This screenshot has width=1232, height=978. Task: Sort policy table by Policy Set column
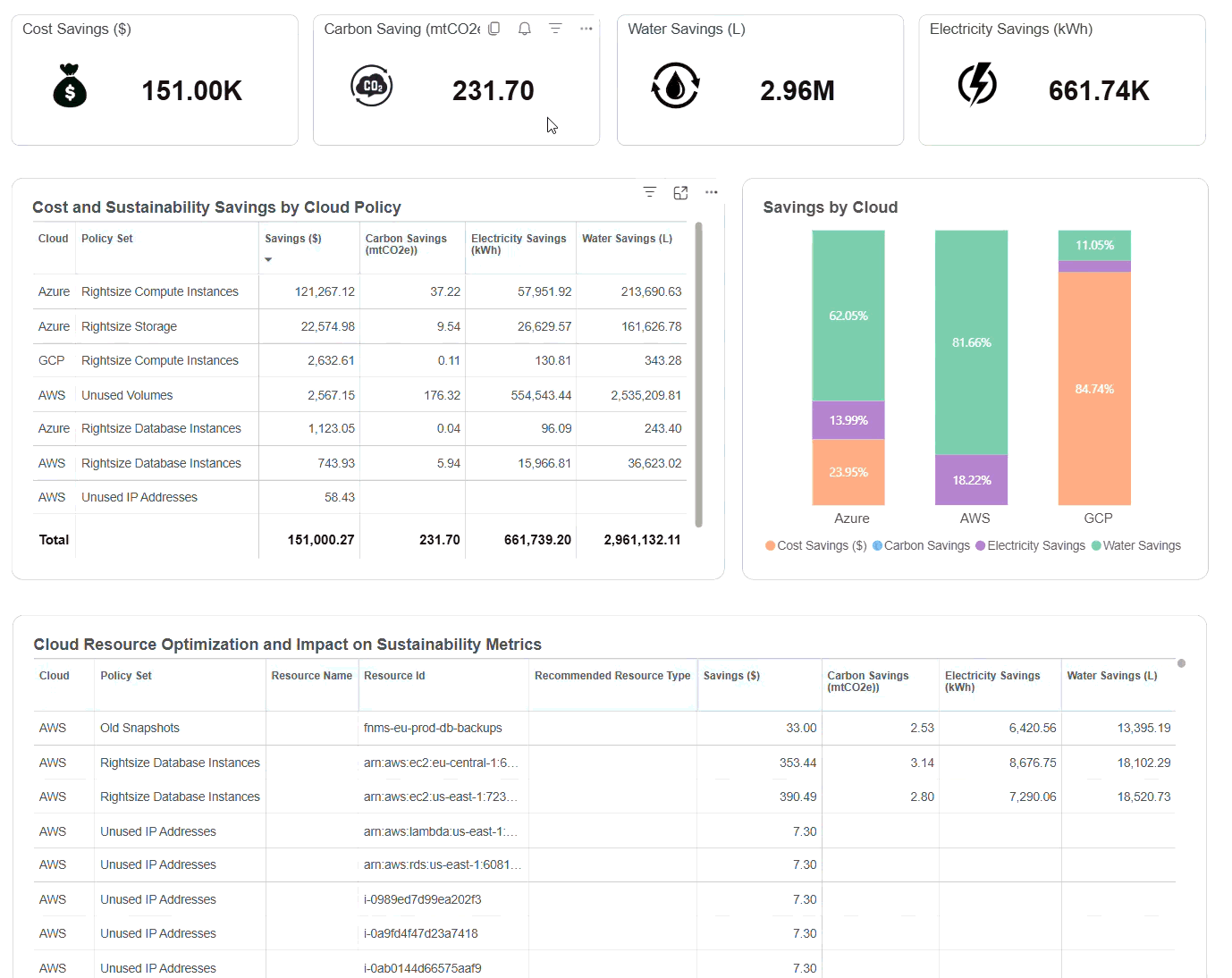click(x=107, y=239)
